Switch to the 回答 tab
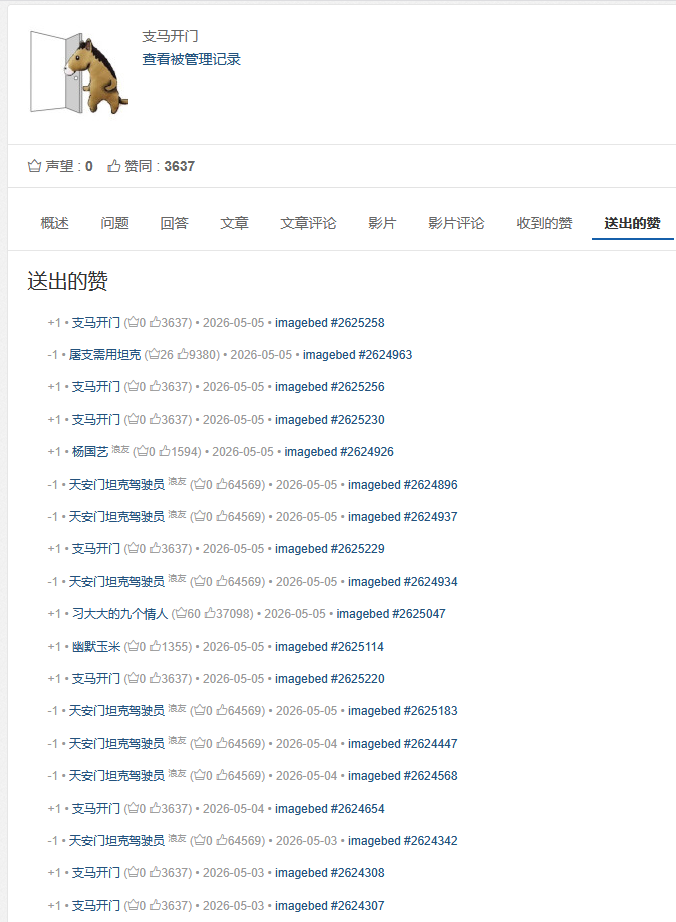The image size is (676, 922). click(x=175, y=223)
